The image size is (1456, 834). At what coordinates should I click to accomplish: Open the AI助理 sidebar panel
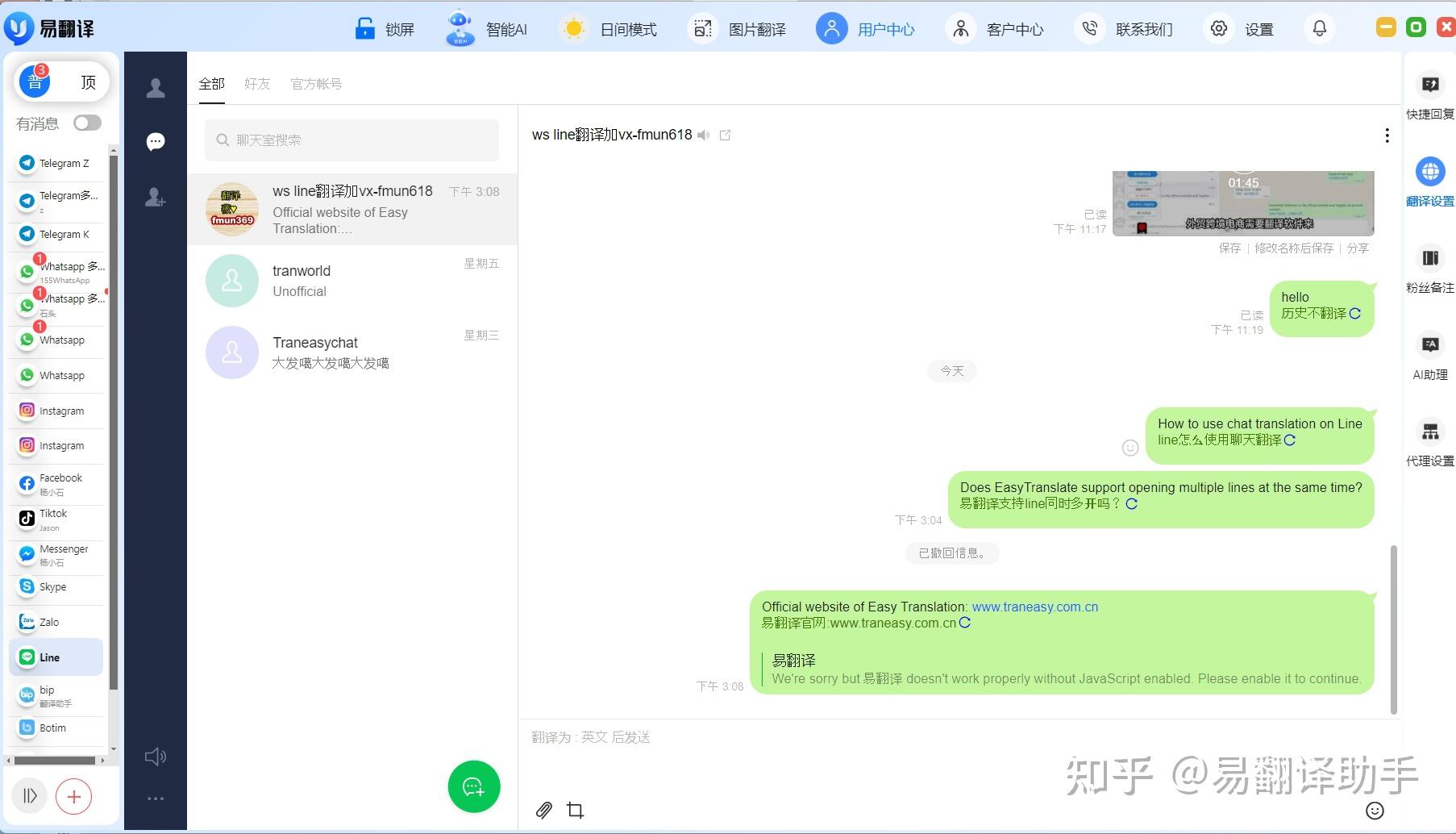point(1429,357)
